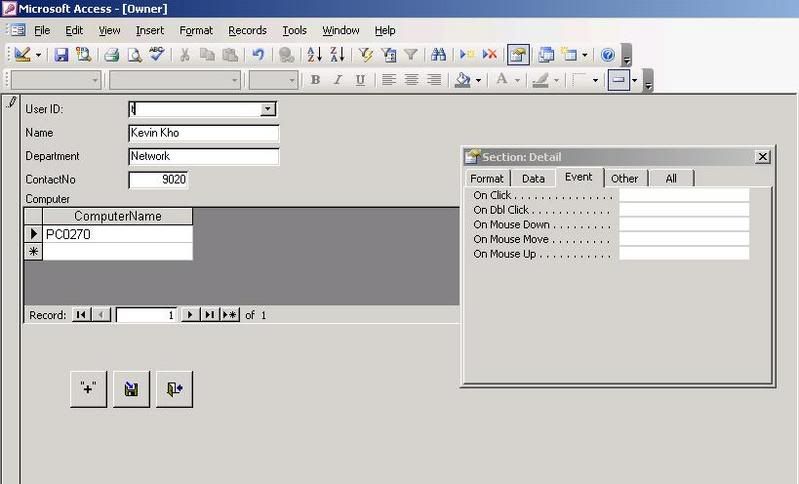Toggle Italic formatting

click(x=338, y=80)
